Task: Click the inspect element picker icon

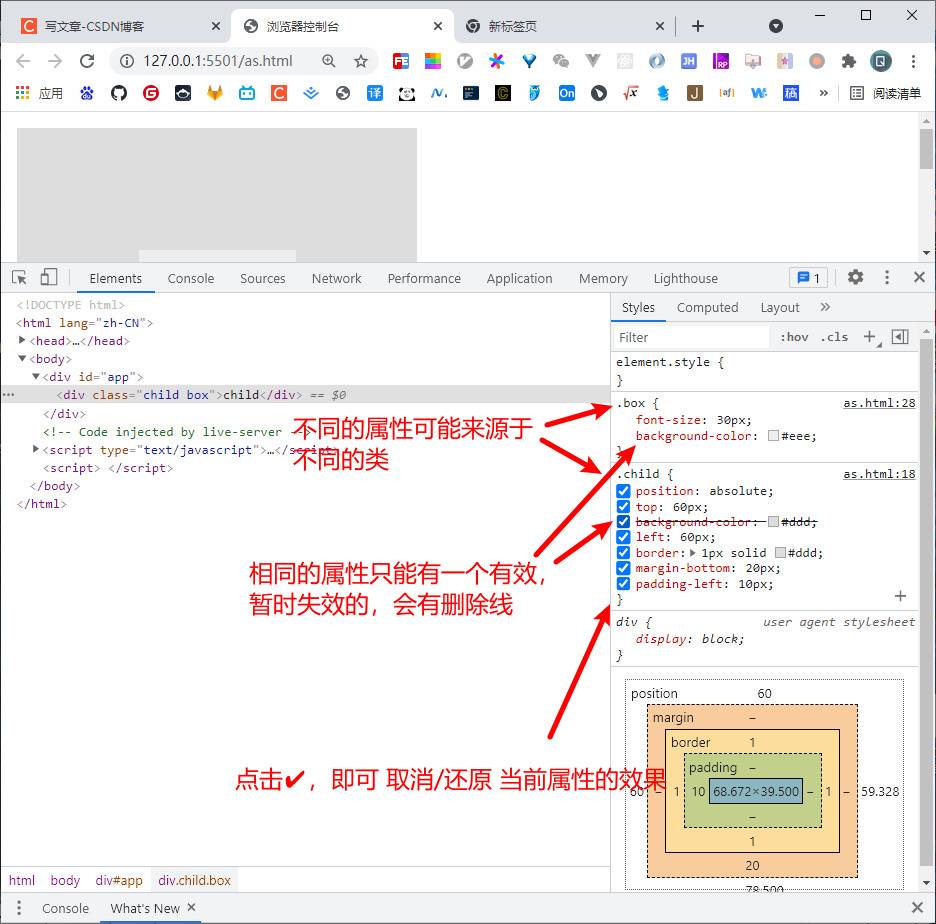Action: click(19, 278)
